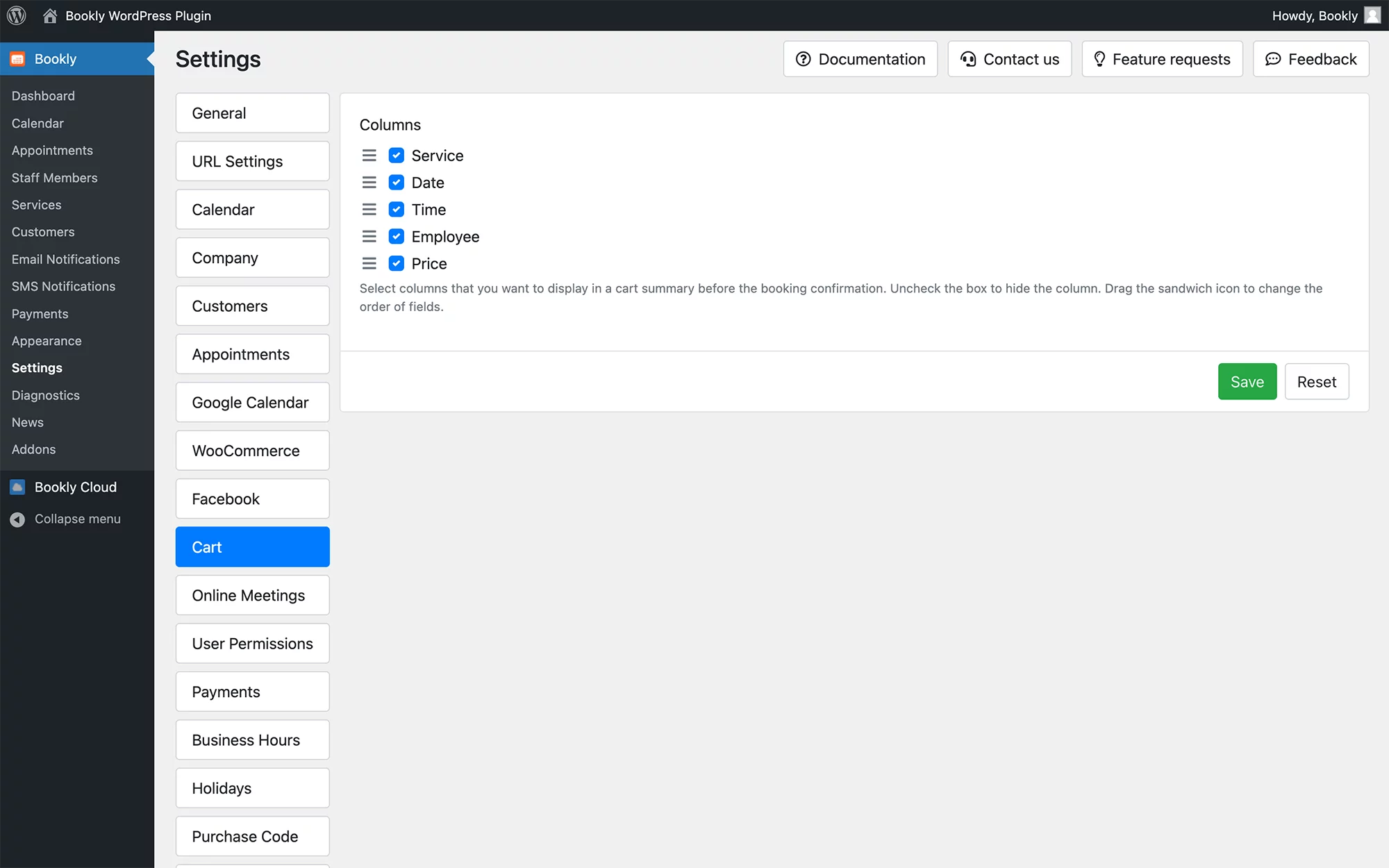Click the Contact us button

point(1010,59)
